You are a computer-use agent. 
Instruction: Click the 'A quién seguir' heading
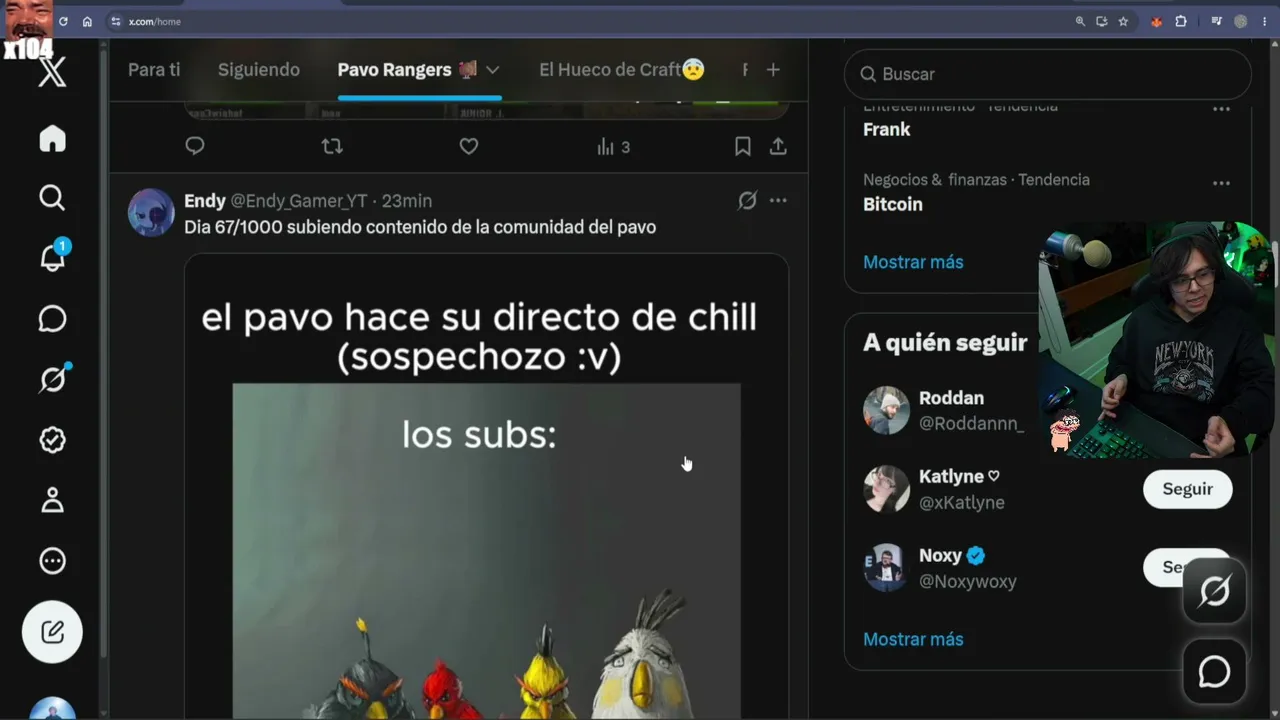(x=945, y=343)
